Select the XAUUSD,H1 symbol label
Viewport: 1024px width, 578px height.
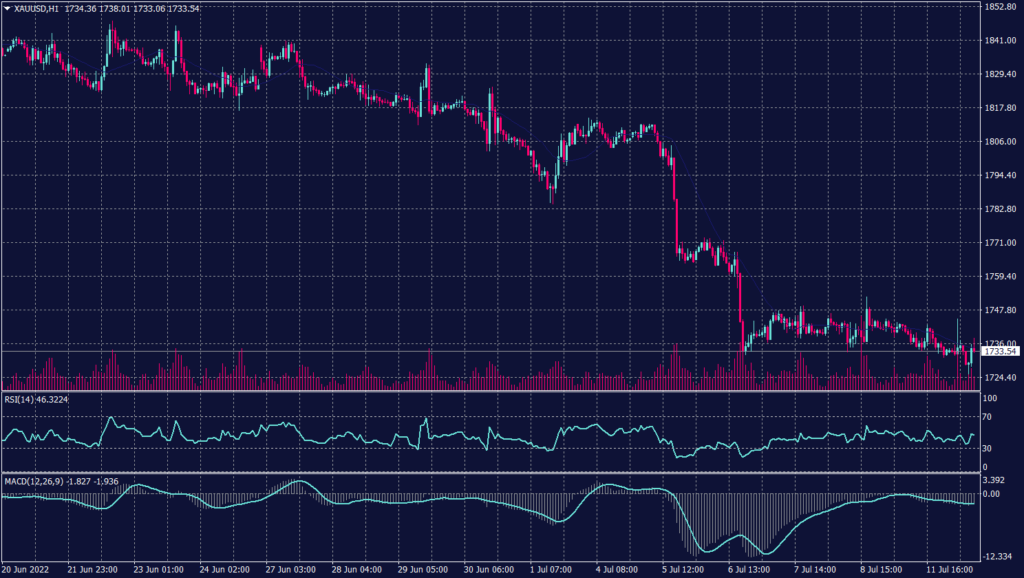point(36,8)
